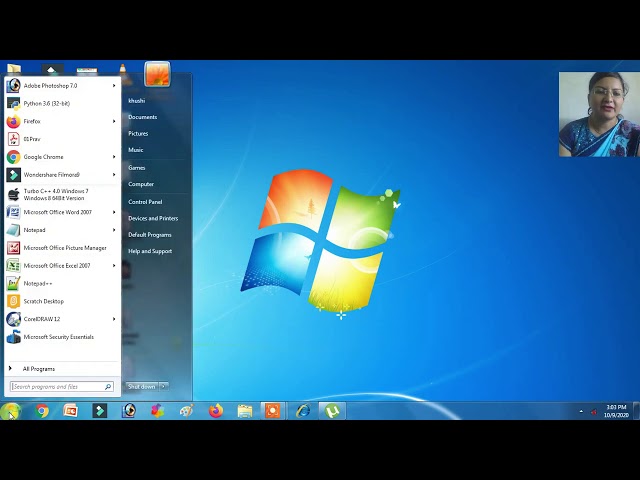Click the muted volume tray icon
This screenshot has width=640, height=480.
pos(593,412)
